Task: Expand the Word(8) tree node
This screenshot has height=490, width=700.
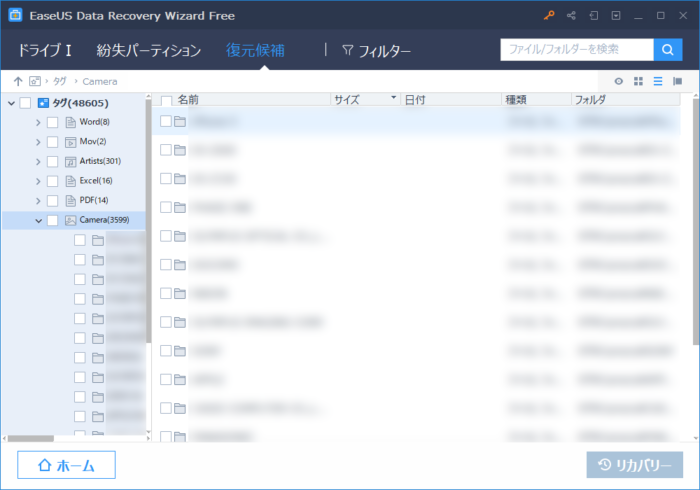Action: pos(38,122)
